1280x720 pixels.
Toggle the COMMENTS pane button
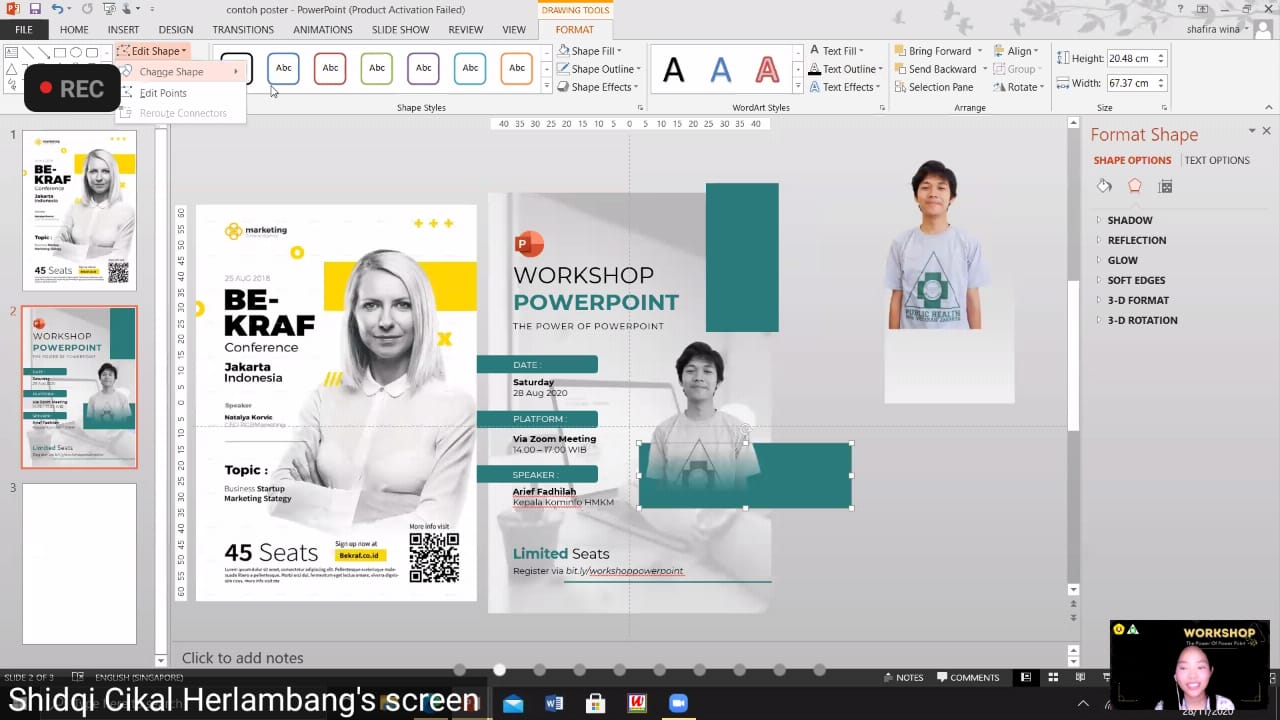(x=967, y=677)
